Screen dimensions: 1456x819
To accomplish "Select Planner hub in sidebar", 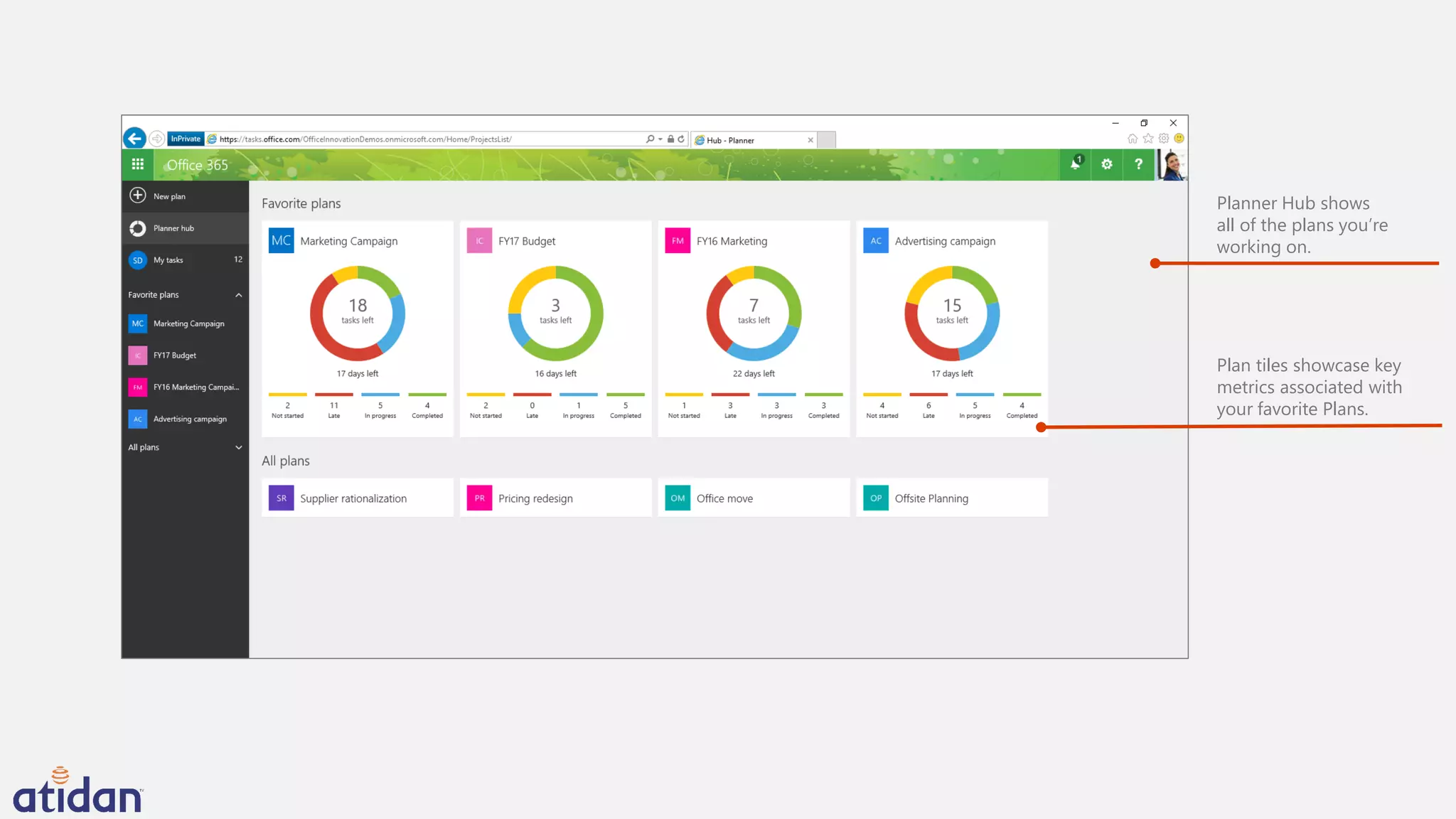I will point(186,228).
